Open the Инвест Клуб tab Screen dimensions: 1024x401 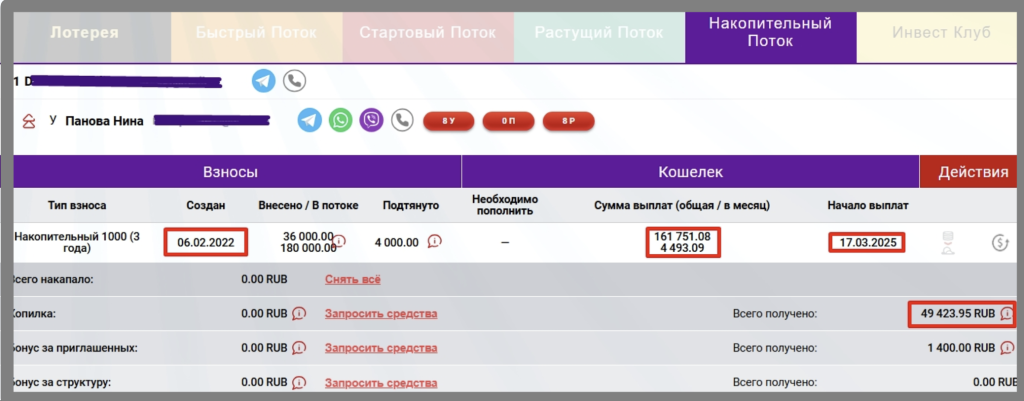941,32
